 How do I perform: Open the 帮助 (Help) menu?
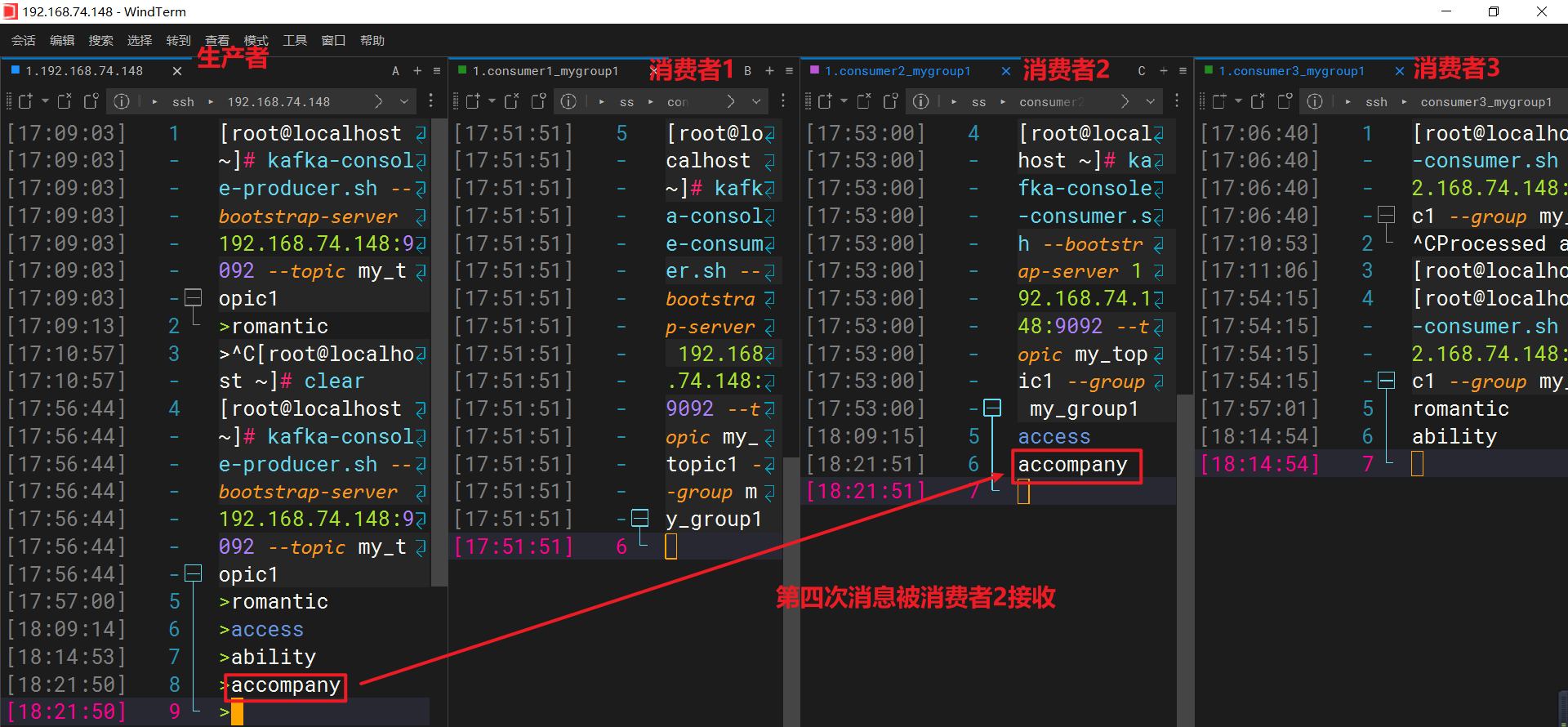[x=372, y=41]
